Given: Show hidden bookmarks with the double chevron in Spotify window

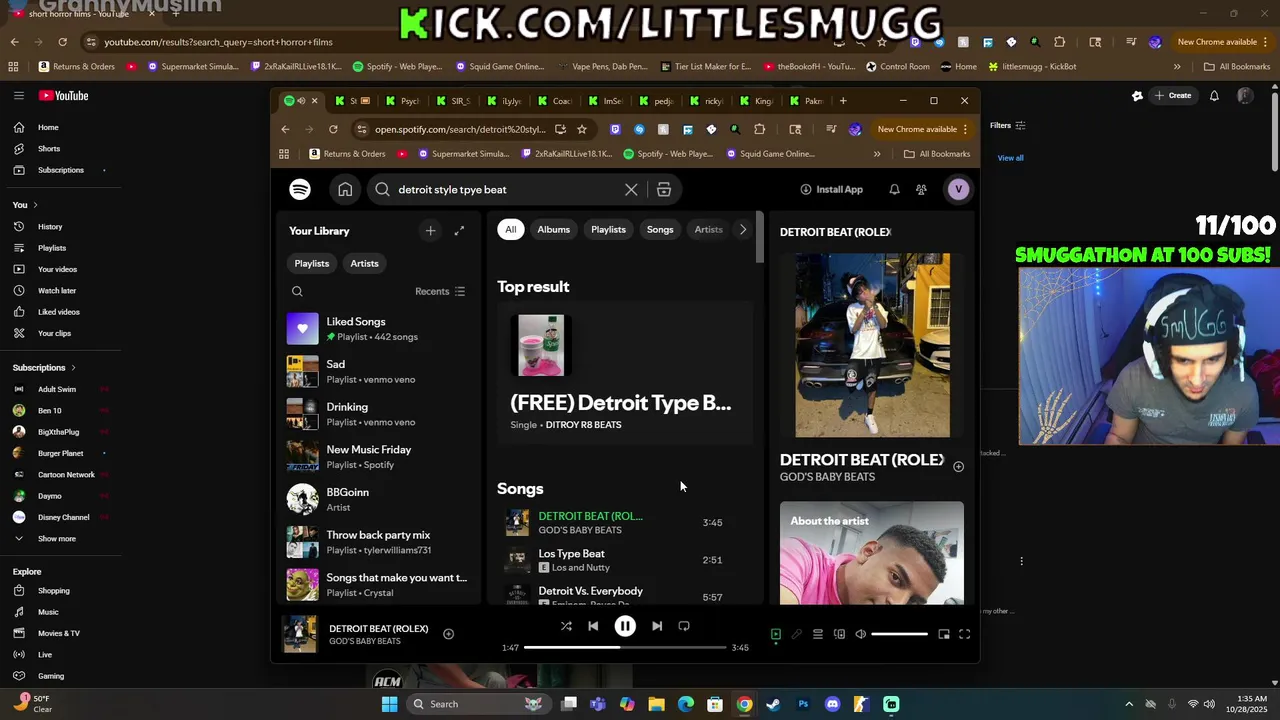Looking at the screenshot, I should coord(877,154).
